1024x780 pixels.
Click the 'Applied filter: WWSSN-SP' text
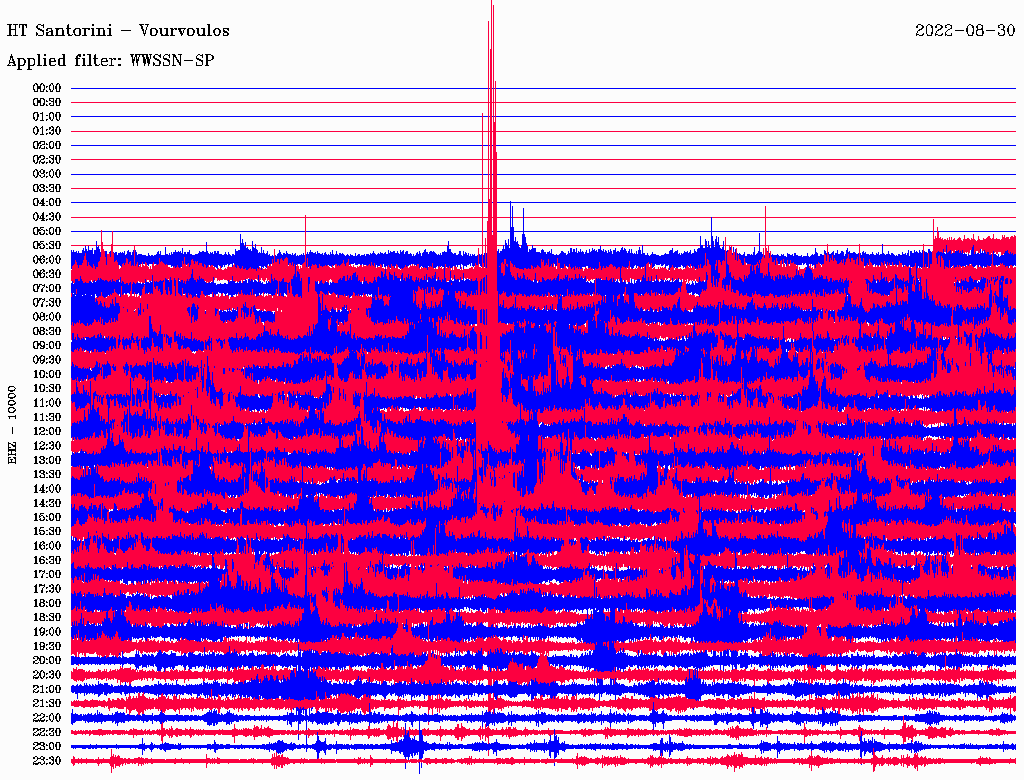(110, 61)
